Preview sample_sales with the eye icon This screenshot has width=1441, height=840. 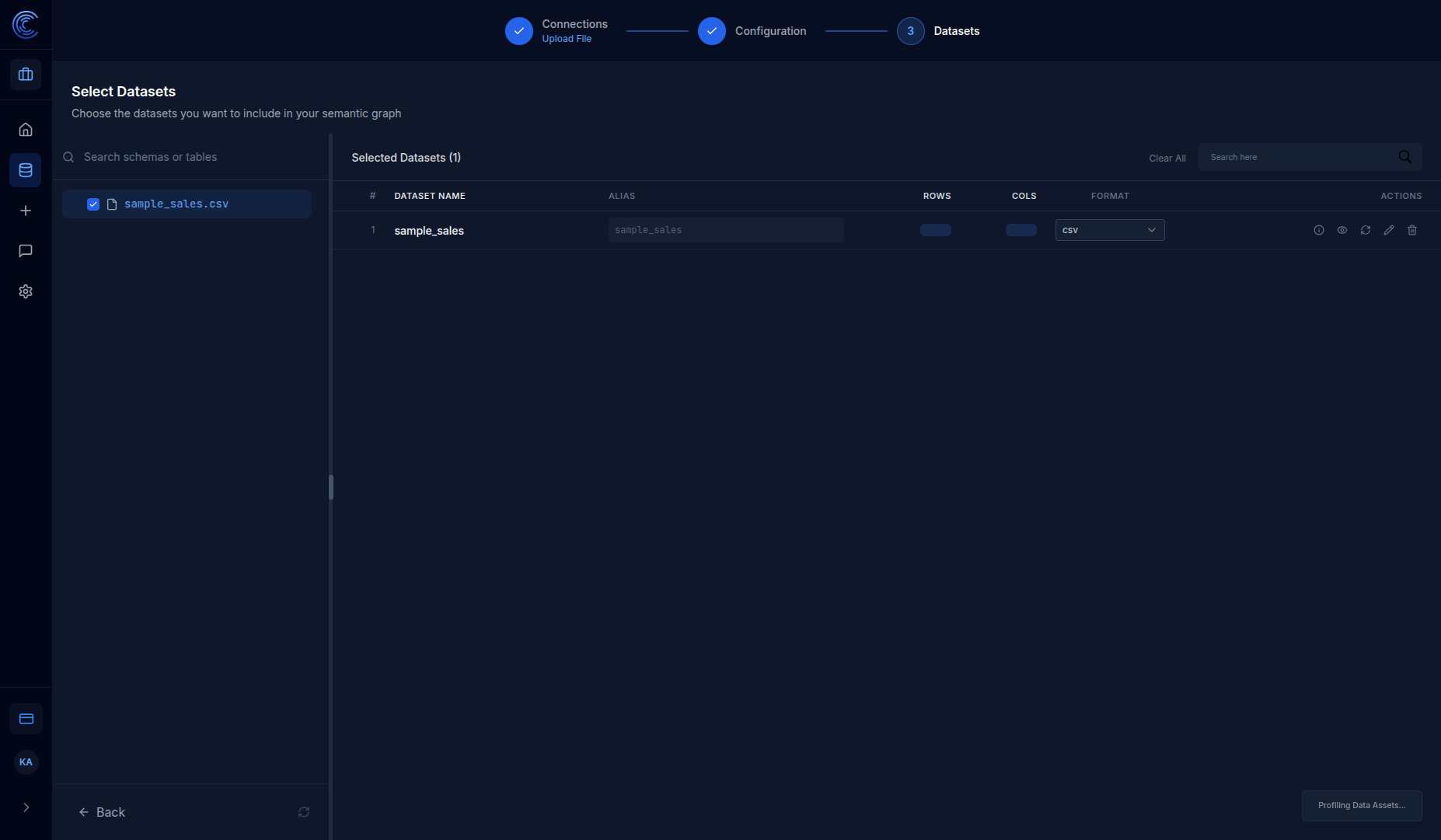[1342, 230]
